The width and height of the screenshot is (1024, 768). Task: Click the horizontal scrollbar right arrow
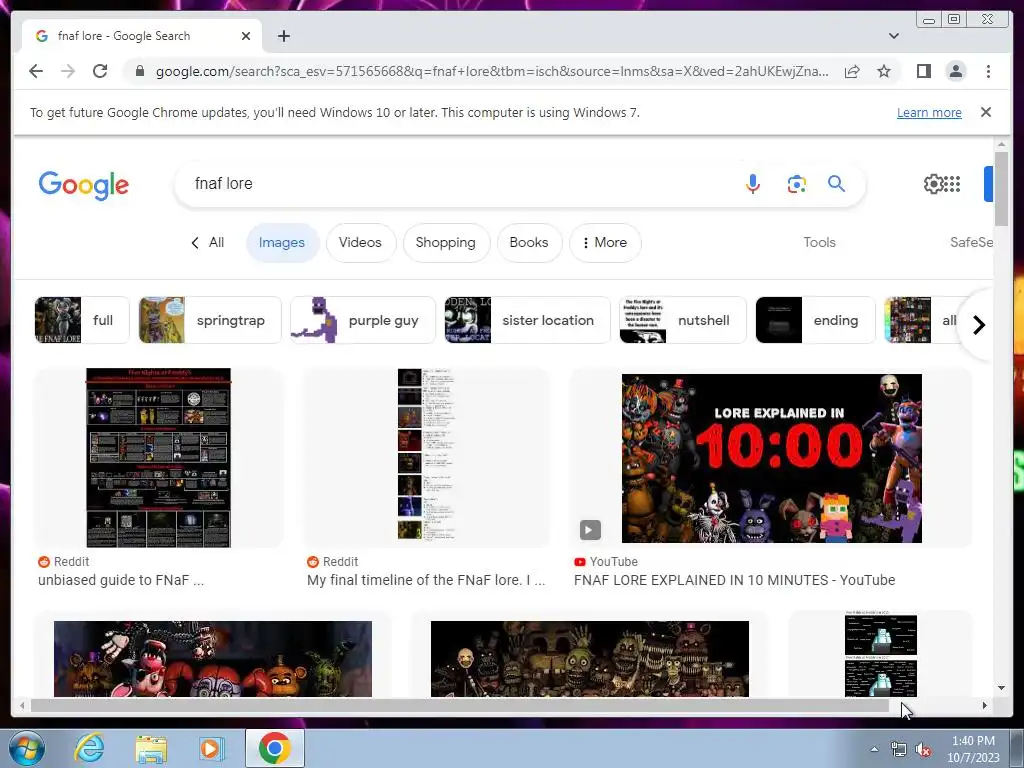(984, 705)
